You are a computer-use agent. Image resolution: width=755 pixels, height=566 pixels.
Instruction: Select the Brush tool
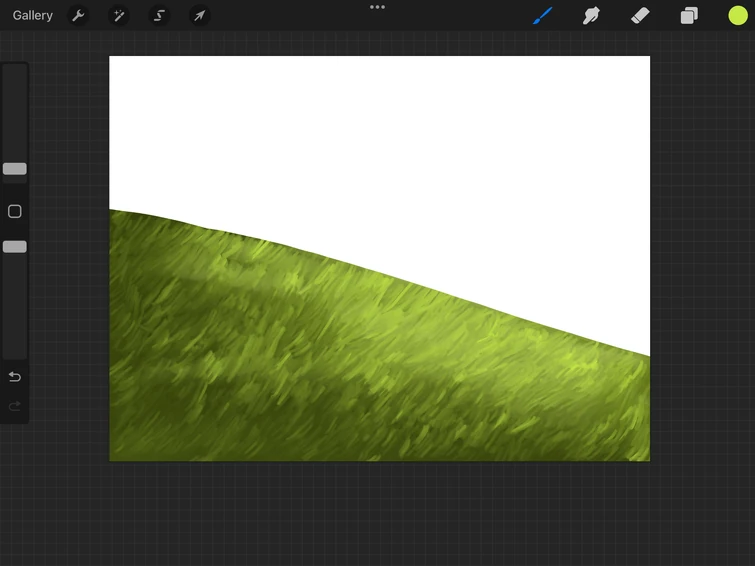tap(543, 16)
